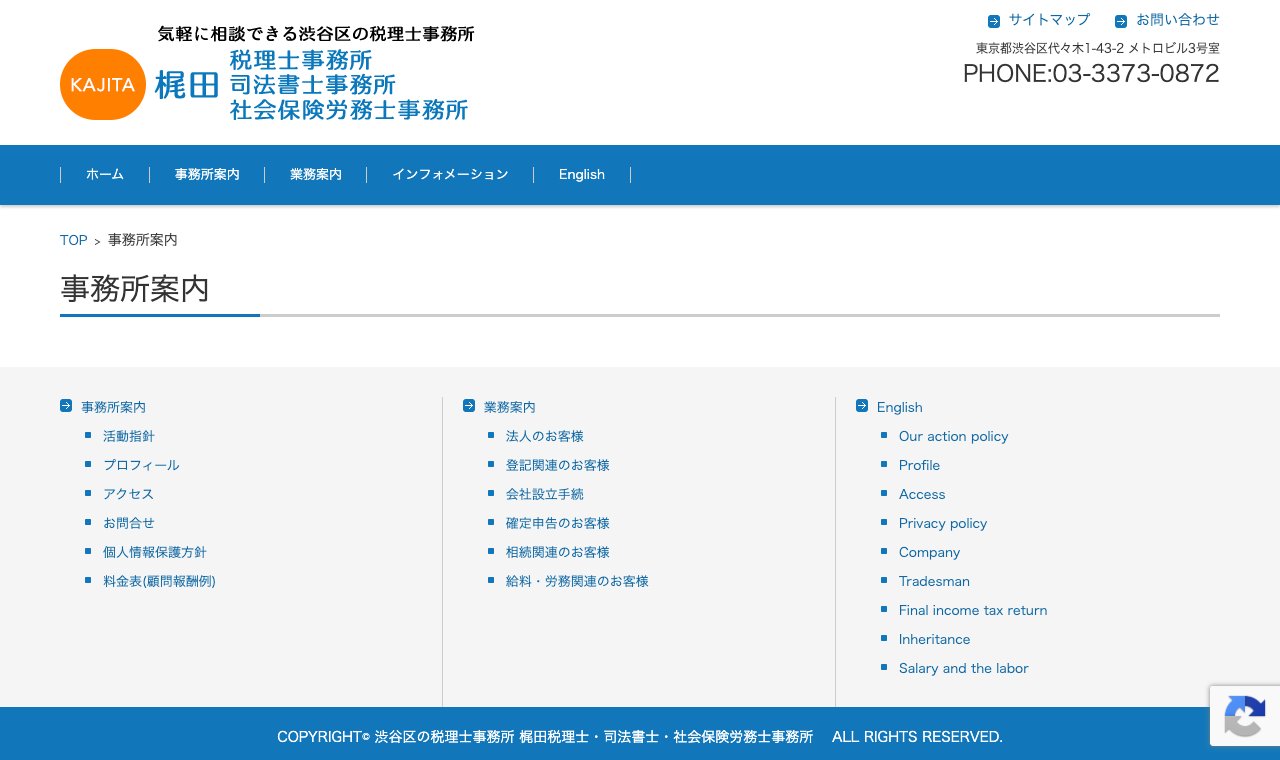The image size is (1280, 760).
Task: Open 業務案内 in the navigation bar
Action: pyautogui.click(x=316, y=174)
